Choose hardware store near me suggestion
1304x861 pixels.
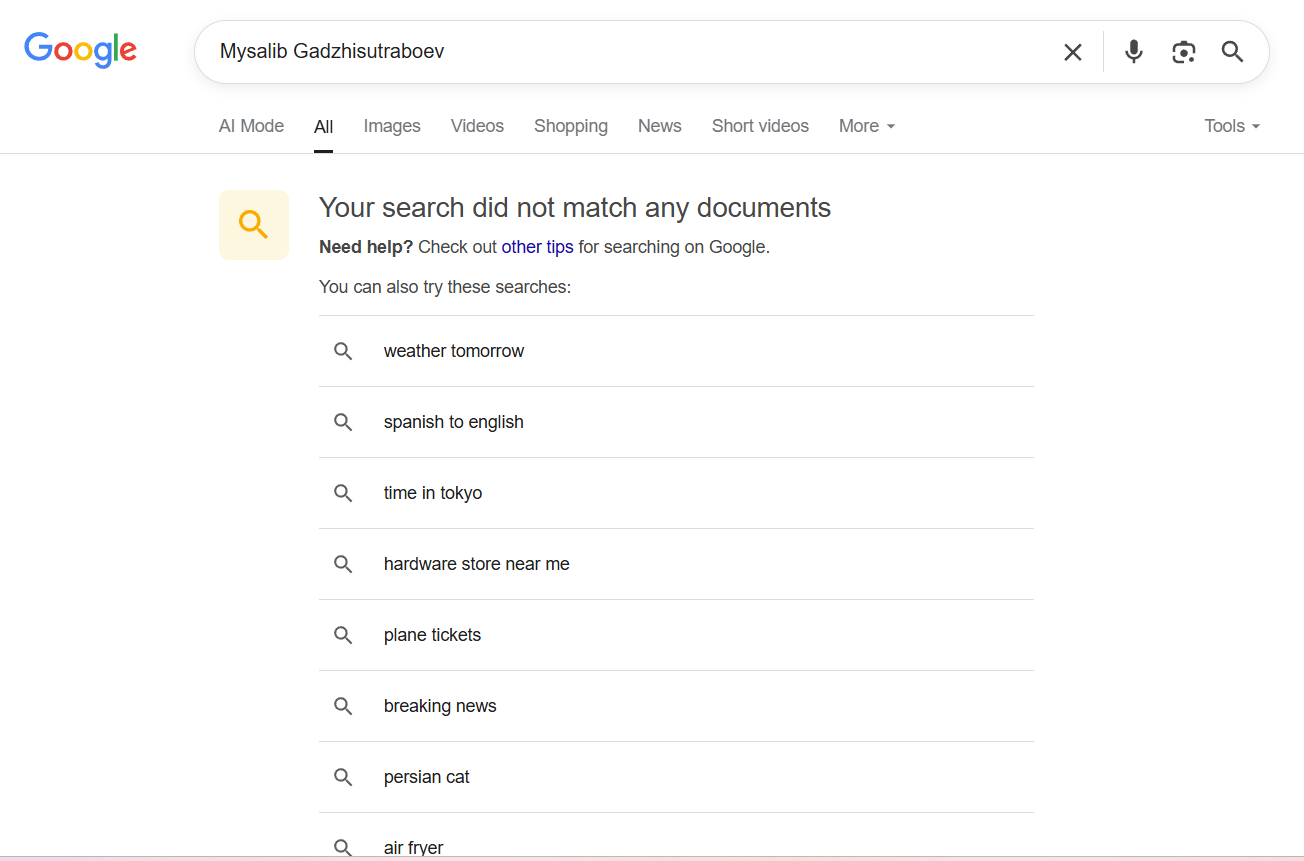click(676, 564)
